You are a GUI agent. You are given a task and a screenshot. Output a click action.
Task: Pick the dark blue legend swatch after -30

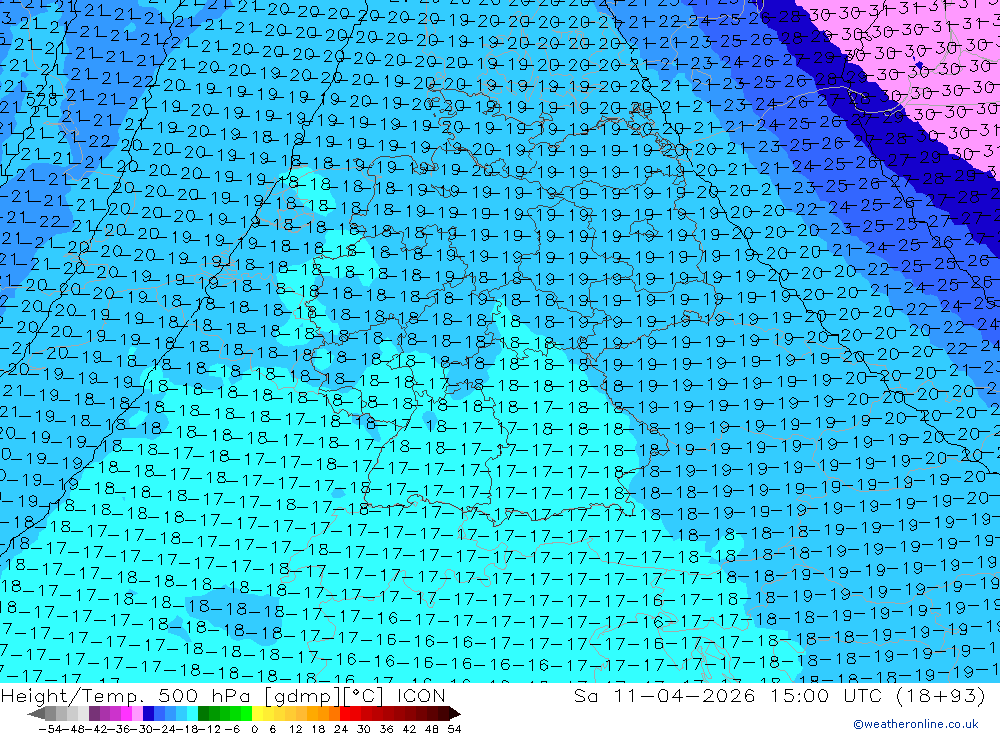pos(148,714)
